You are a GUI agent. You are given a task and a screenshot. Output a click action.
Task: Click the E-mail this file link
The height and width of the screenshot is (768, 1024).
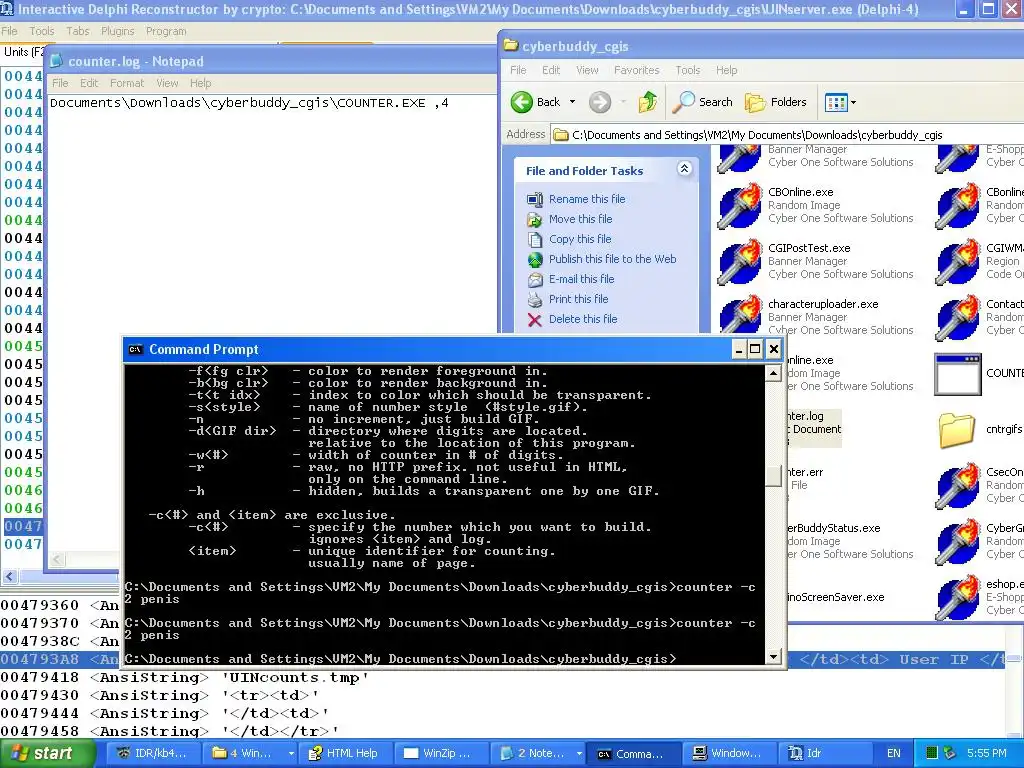click(x=581, y=280)
